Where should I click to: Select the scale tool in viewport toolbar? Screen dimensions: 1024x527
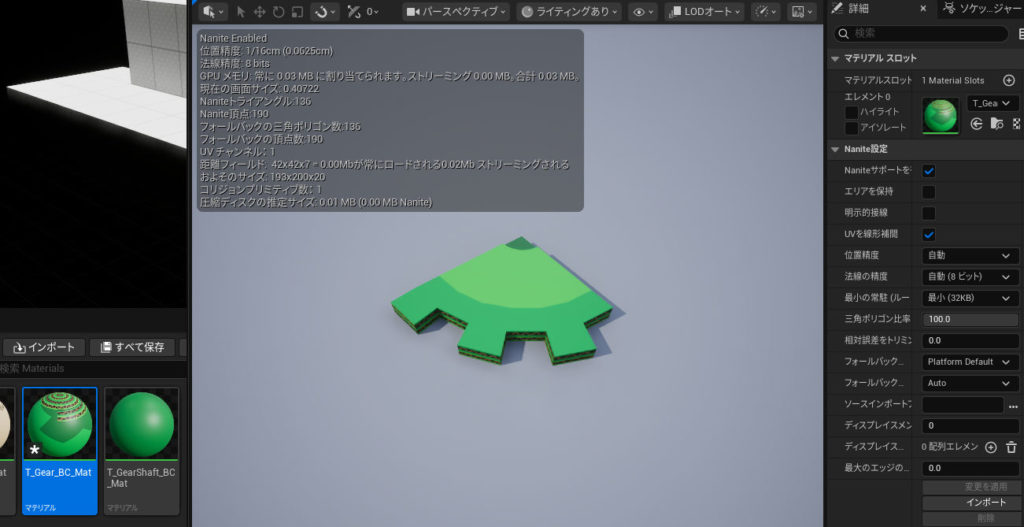pos(296,12)
